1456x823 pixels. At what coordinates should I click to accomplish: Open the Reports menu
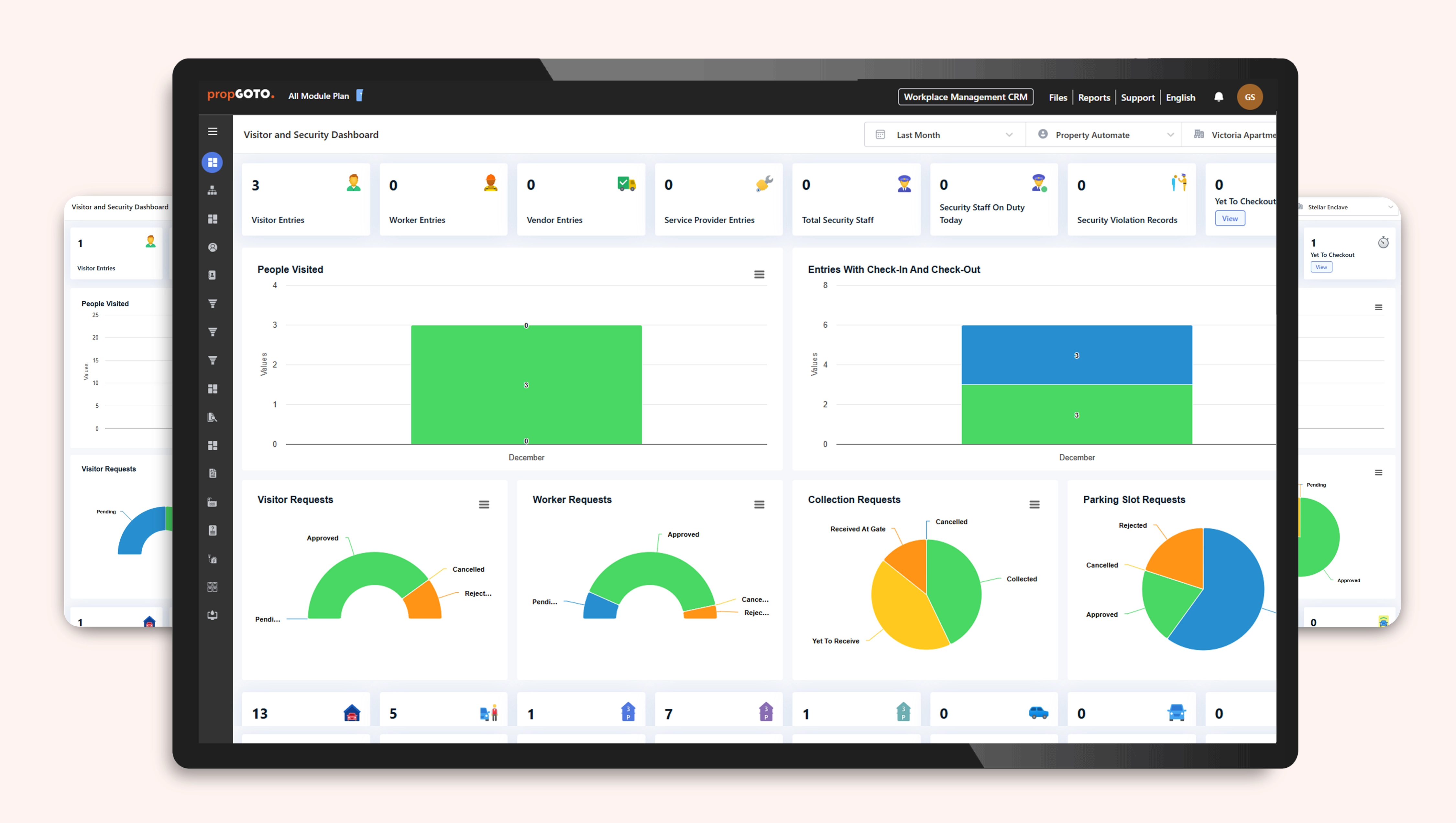pos(1094,98)
